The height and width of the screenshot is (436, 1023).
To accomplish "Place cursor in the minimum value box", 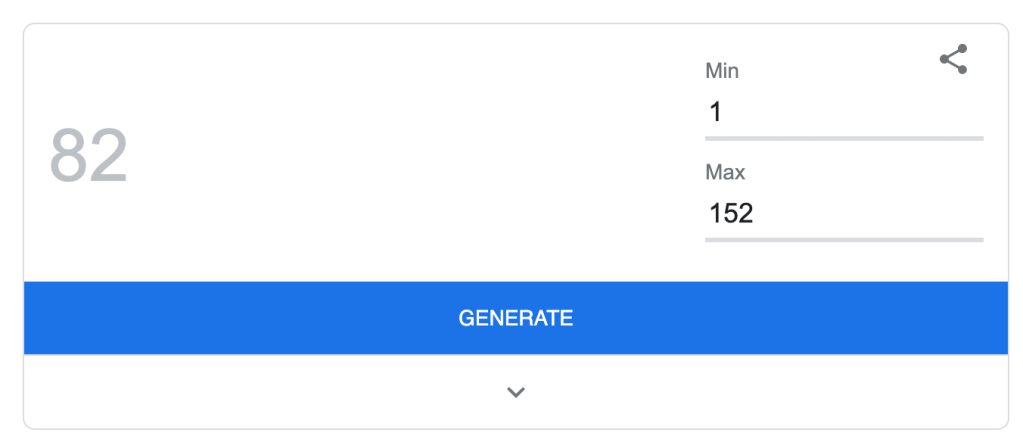I will point(843,112).
